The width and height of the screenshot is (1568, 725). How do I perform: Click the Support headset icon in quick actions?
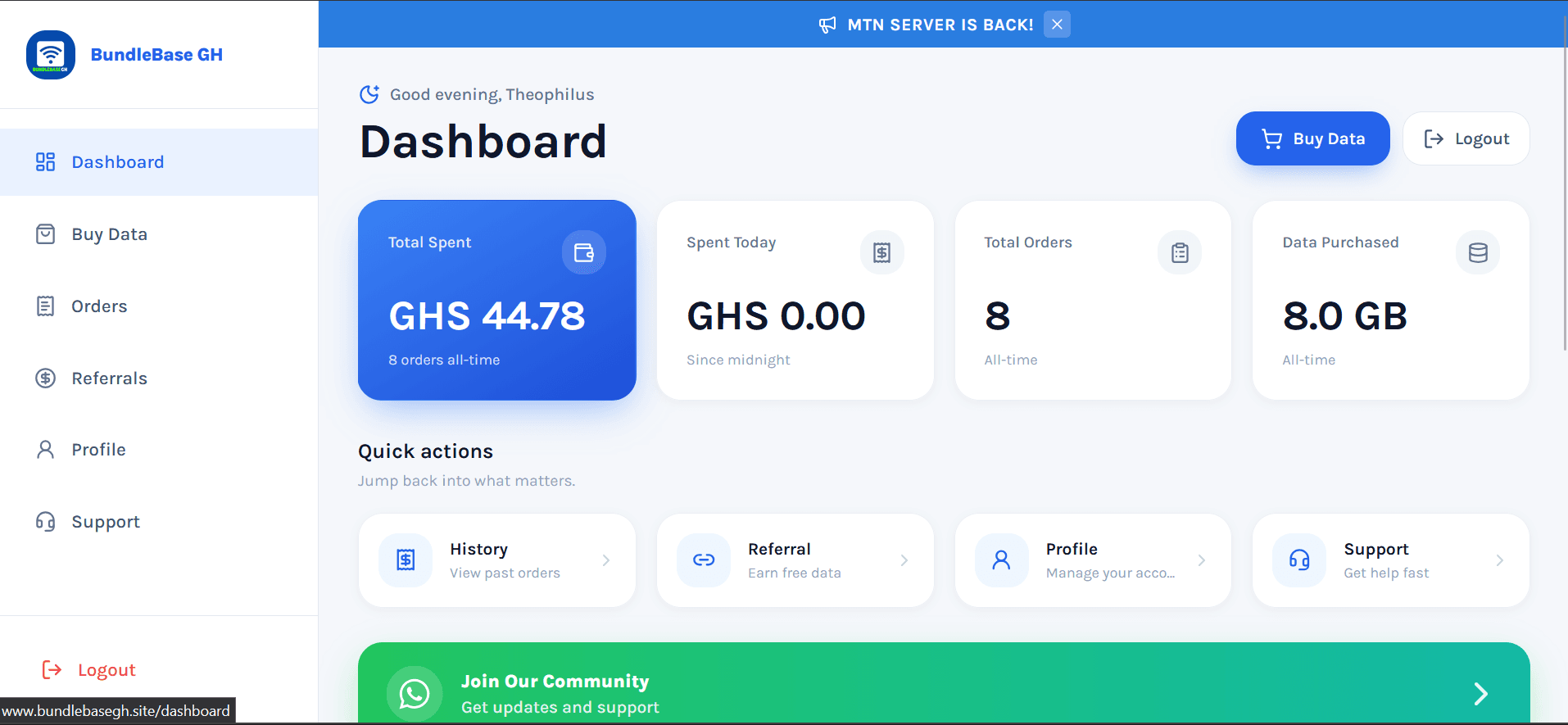(x=1299, y=560)
